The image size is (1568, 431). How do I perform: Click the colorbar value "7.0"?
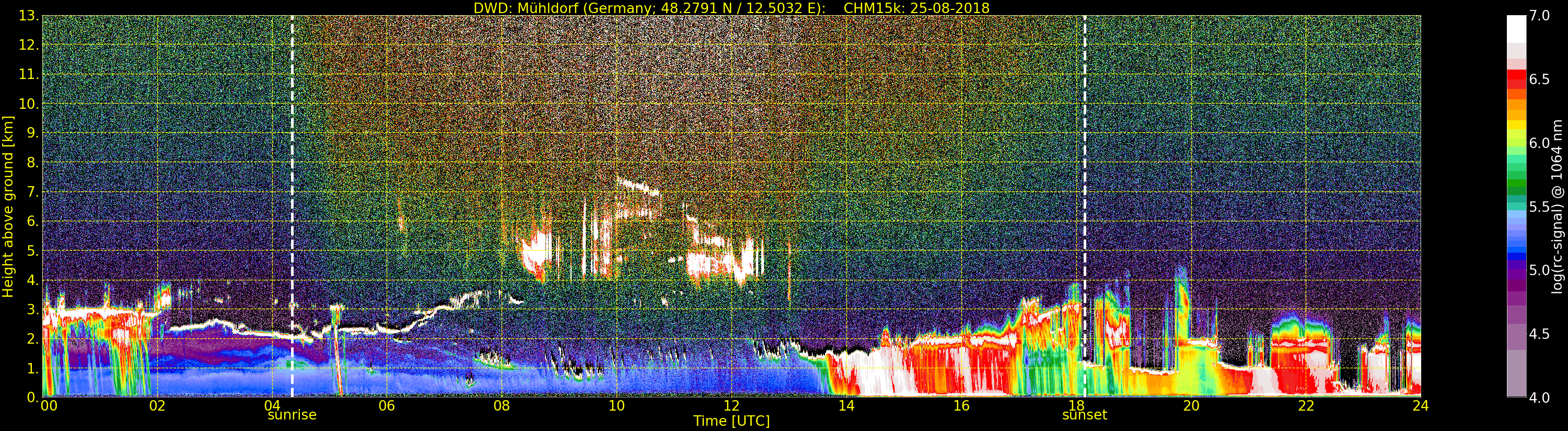[x=1539, y=16]
